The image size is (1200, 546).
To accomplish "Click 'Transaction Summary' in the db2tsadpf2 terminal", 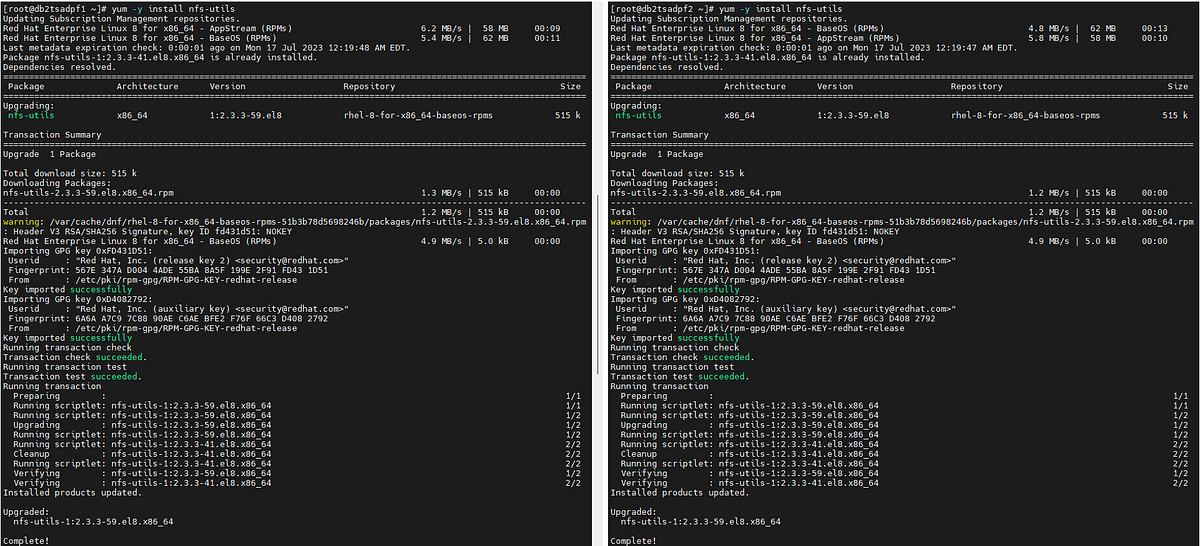I will pyautogui.click(x=659, y=135).
